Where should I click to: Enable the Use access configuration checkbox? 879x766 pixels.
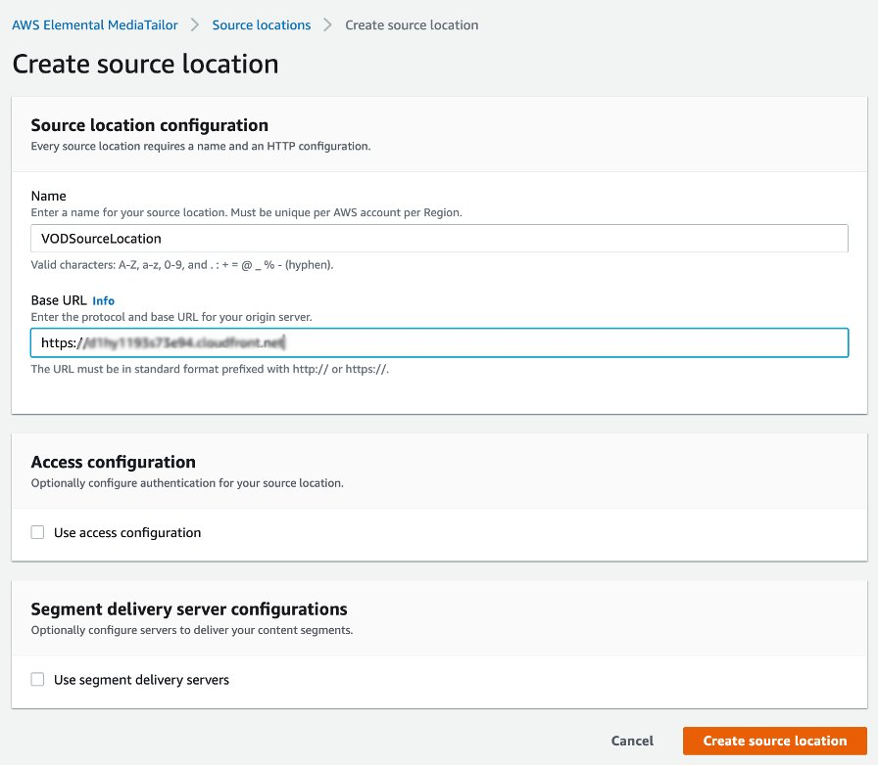[x=37, y=532]
